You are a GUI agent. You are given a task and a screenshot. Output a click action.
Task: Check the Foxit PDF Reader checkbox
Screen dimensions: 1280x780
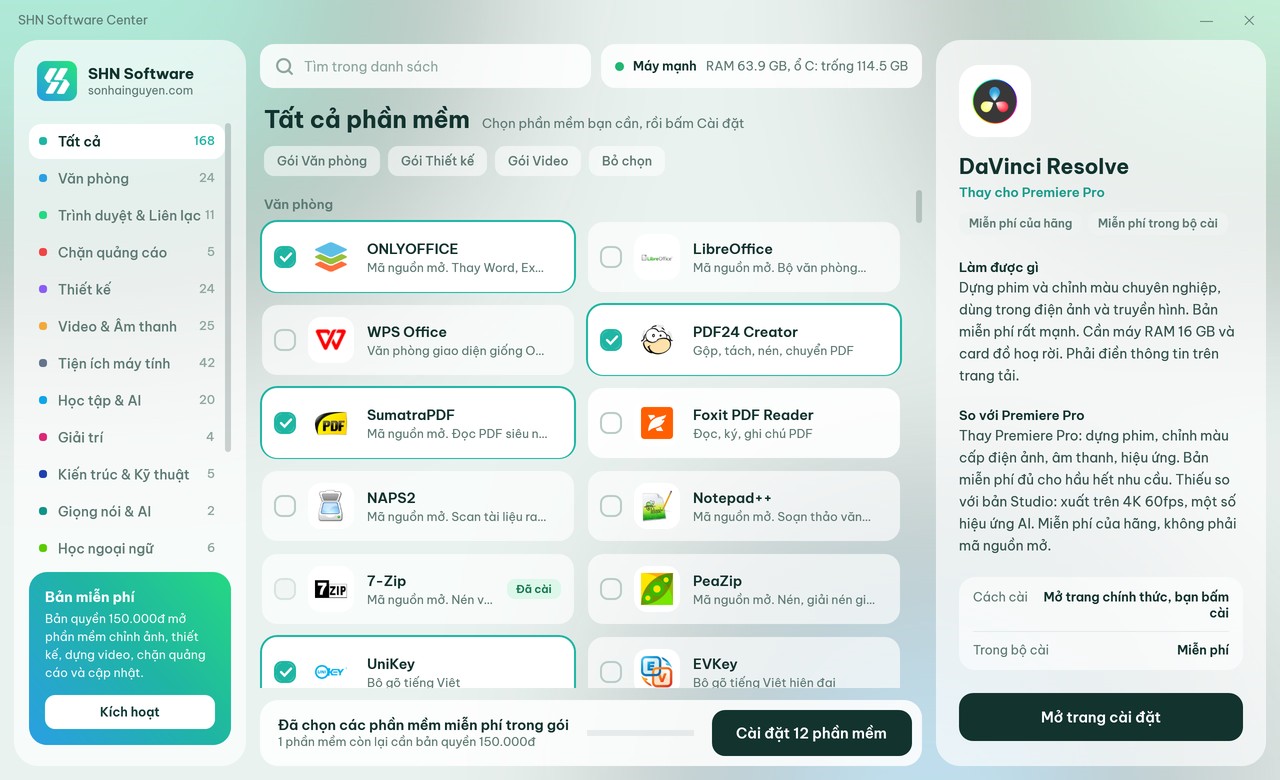[611, 423]
